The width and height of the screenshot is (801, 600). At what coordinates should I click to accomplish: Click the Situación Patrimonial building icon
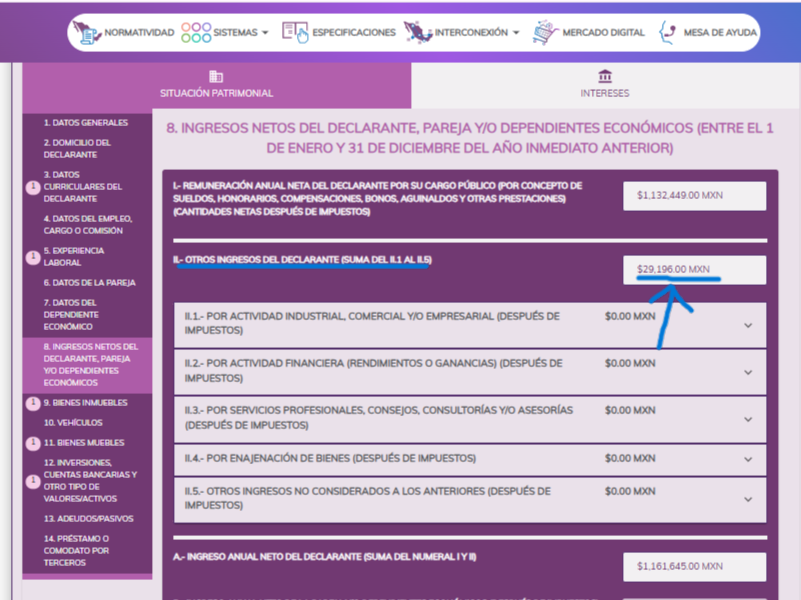(x=216, y=77)
